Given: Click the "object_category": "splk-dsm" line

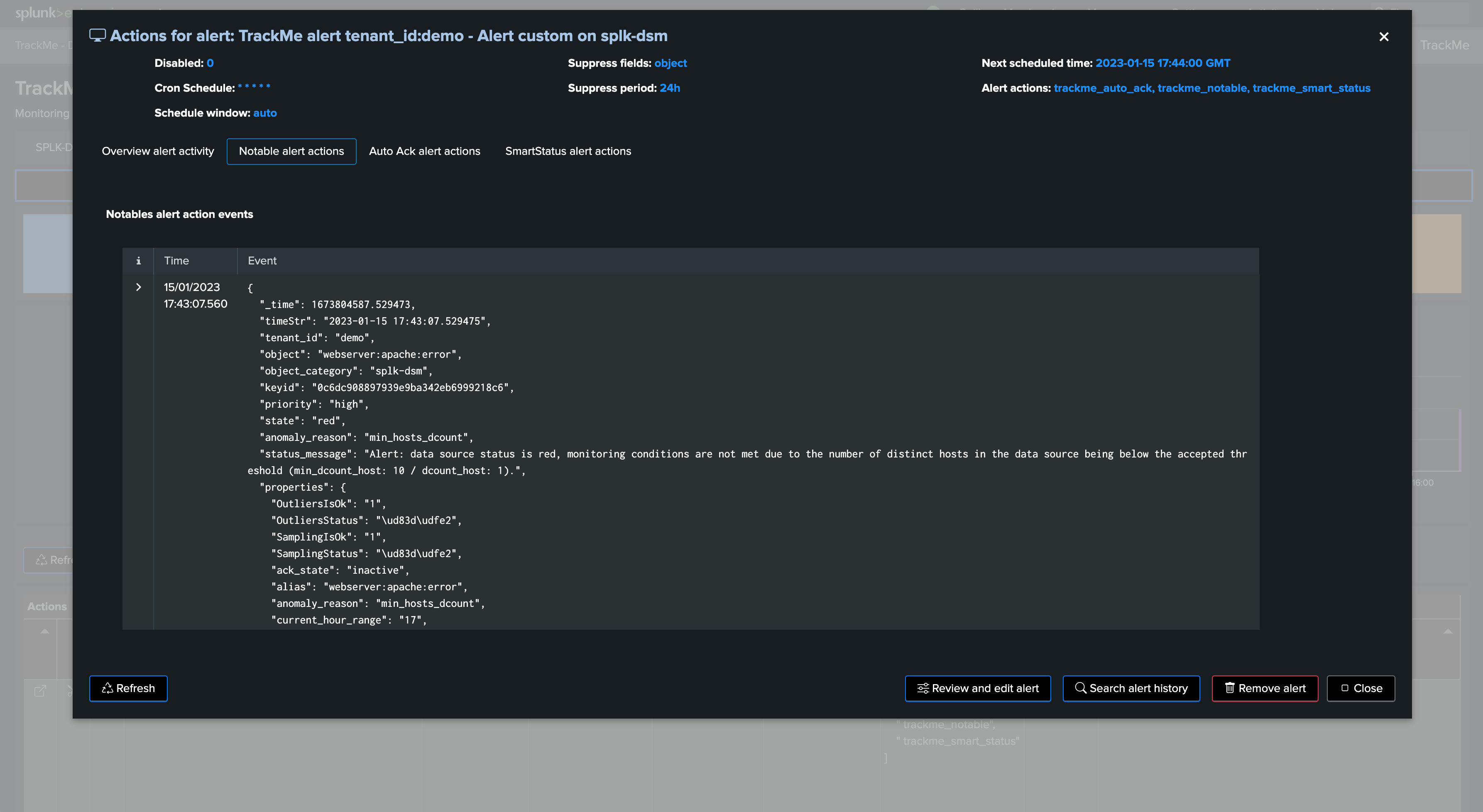Looking at the screenshot, I should (x=346, y=371).
